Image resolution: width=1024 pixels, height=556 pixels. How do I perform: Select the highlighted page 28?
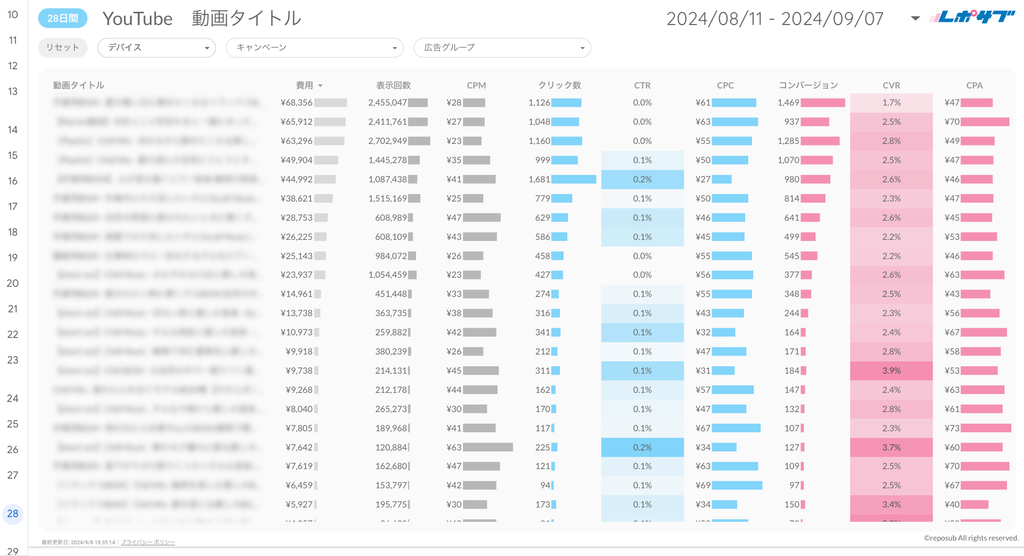(x=13, y=514)
